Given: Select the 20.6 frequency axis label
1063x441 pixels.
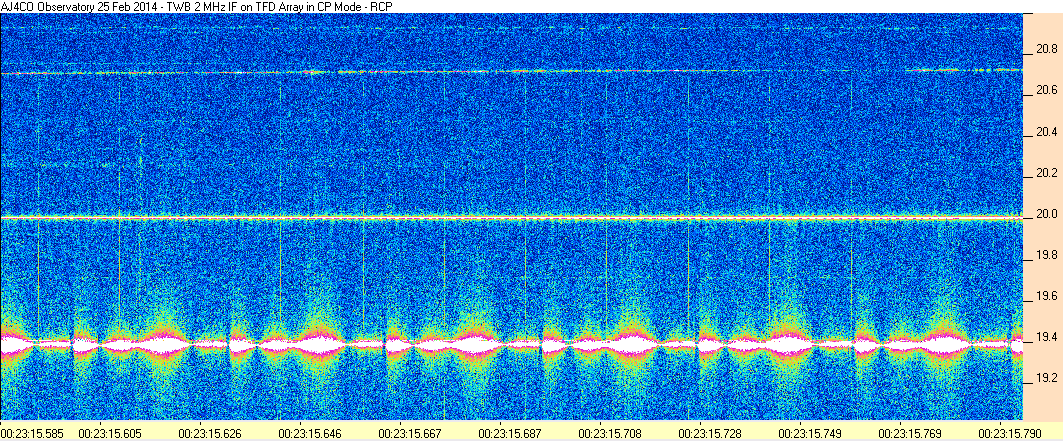Looking at the screenshot, I should [x=1047, y=91].
